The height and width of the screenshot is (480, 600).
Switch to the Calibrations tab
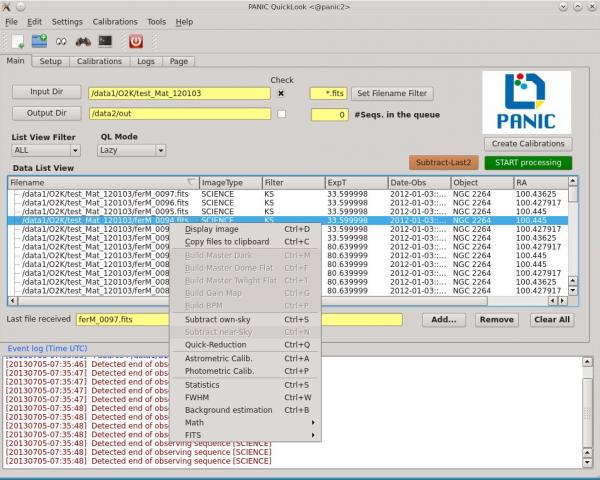[x=99, y=61]
